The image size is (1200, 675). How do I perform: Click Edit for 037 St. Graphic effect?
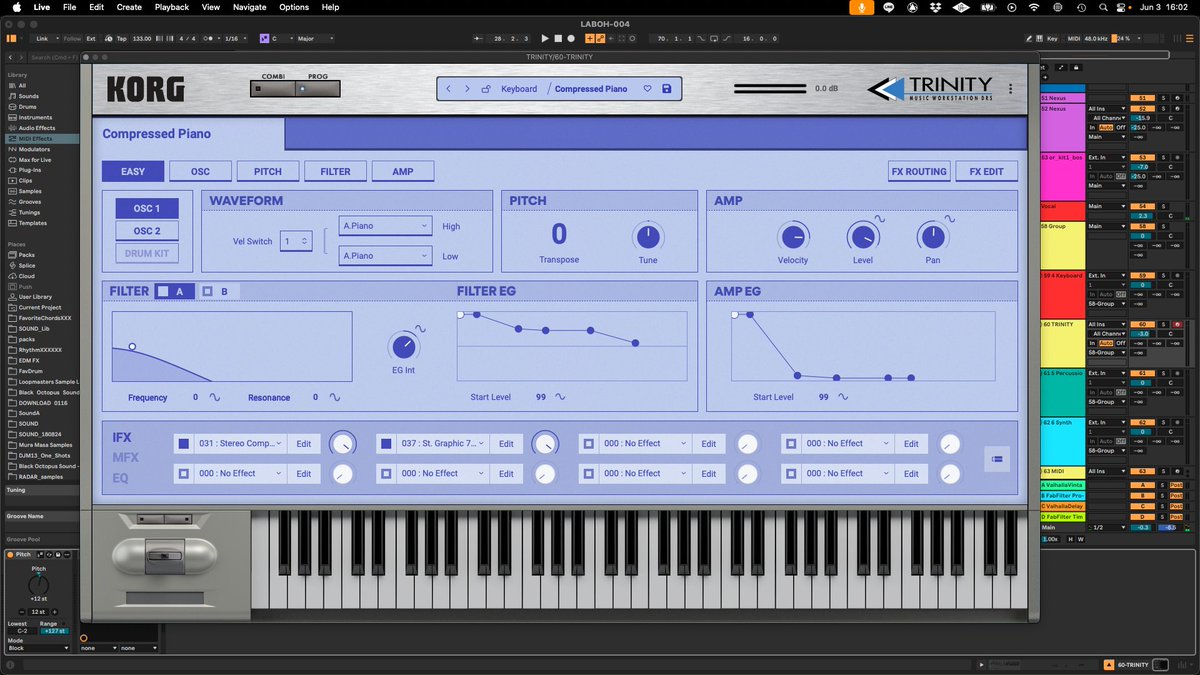point(506,443)
